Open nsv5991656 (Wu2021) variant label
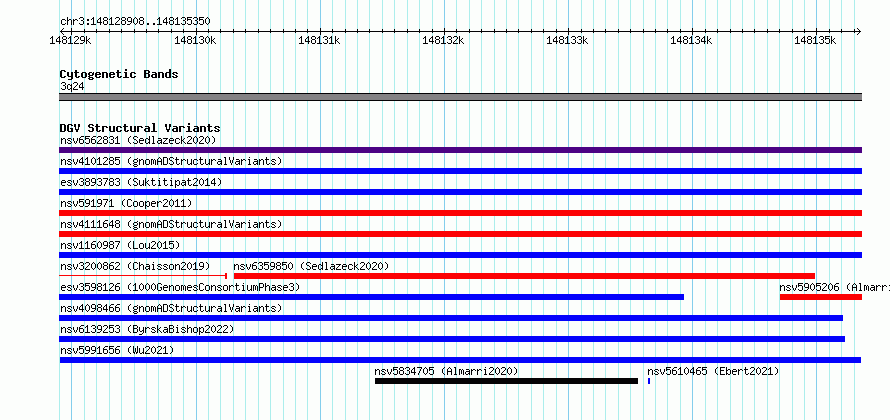The image size is (890, 420). (x=117, y=350)
